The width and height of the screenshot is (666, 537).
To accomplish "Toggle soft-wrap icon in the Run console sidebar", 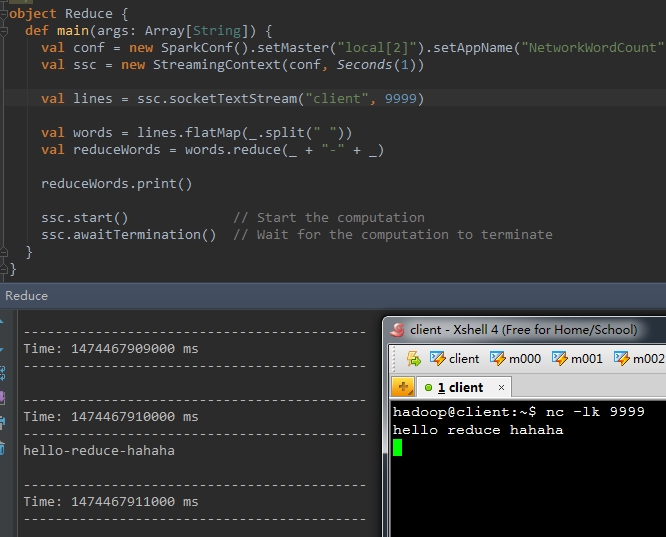I will [3, 373].
